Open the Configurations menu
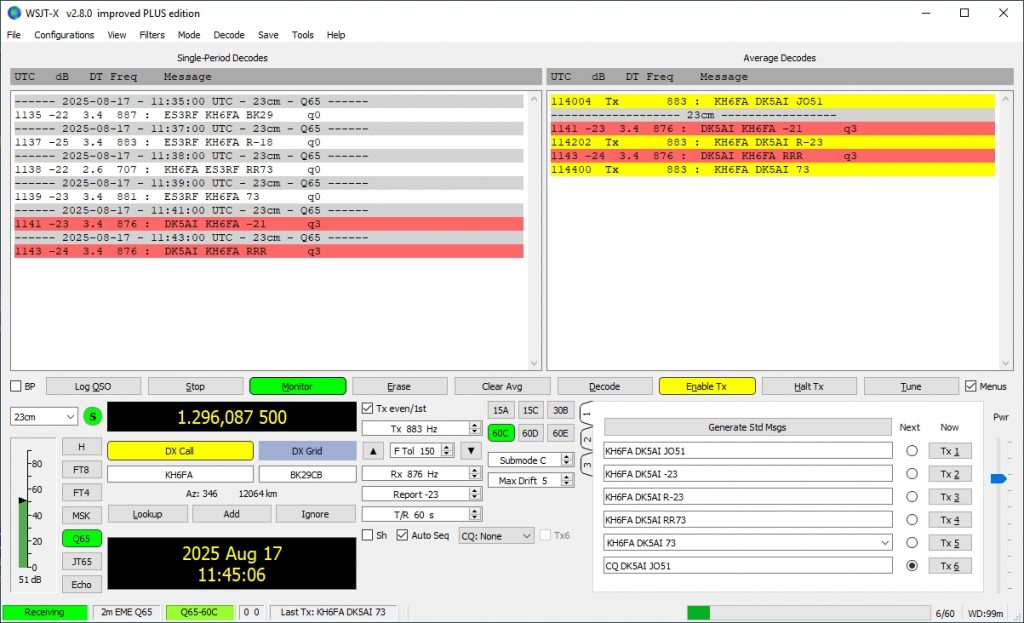This screenshot has height=623, width=1024. [x=64, y=35]
